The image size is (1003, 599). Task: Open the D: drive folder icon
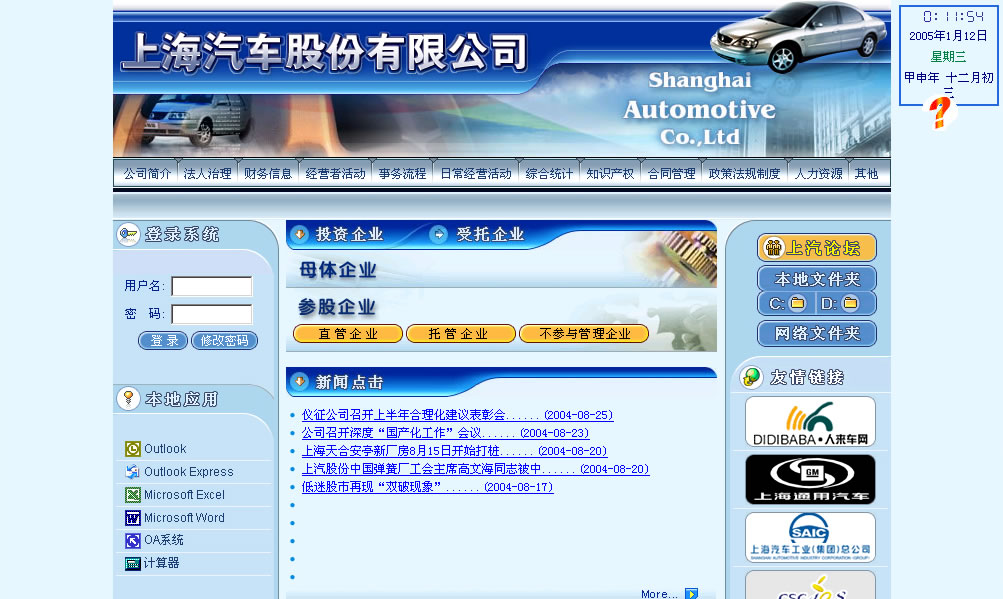850,303
